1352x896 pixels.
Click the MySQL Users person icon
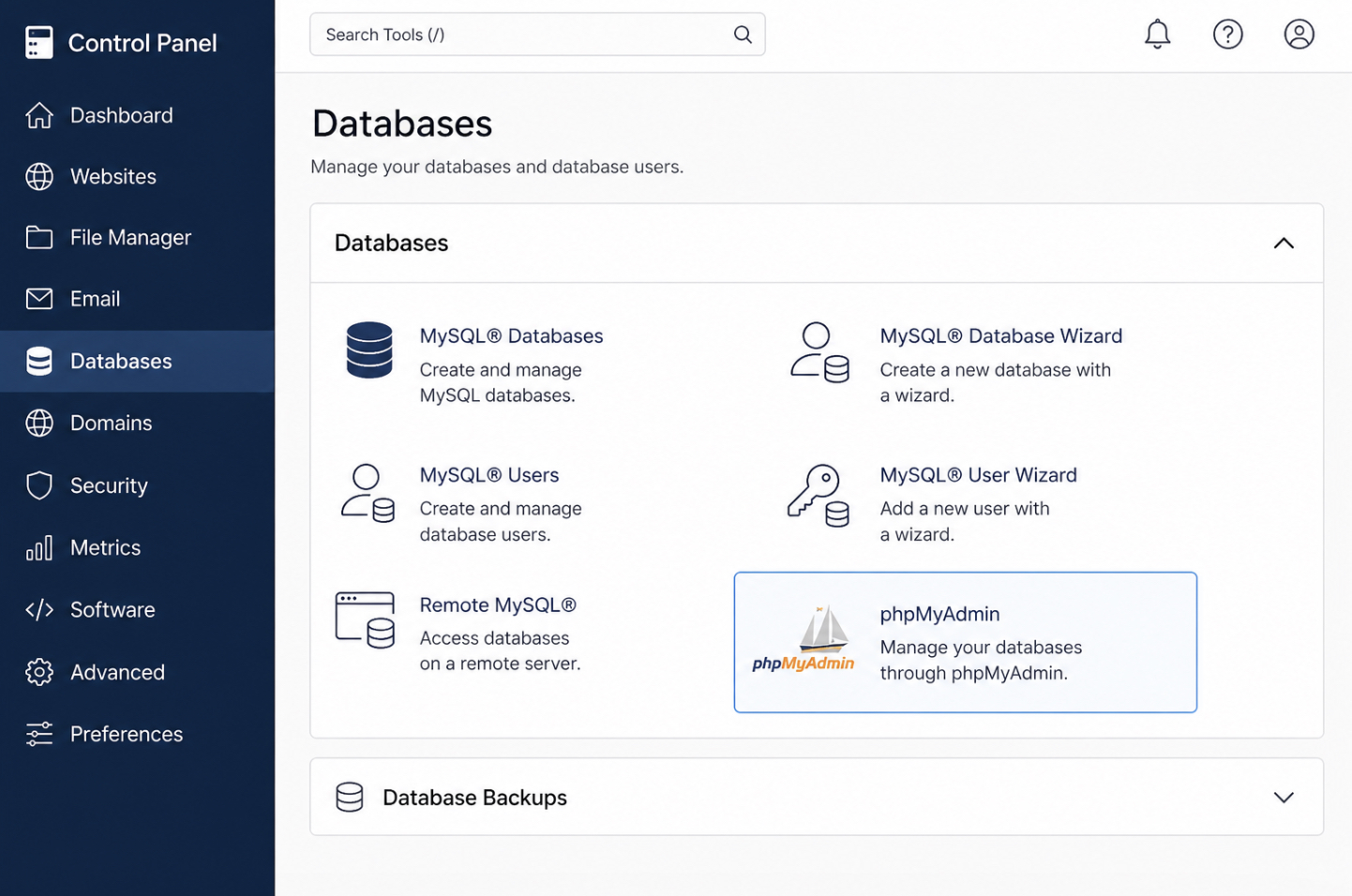coord(368,493)
